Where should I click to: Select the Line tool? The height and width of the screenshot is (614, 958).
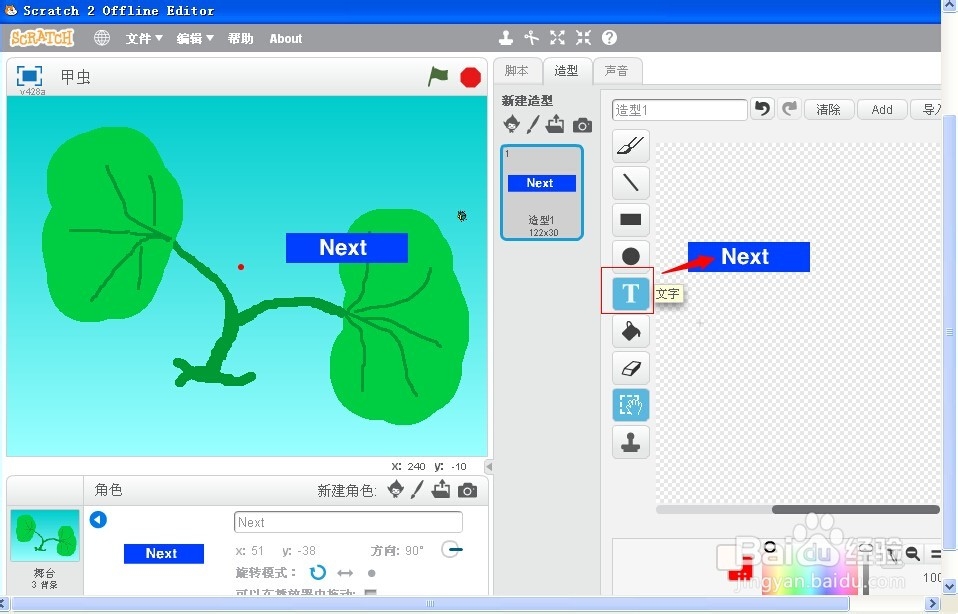point(631,182)
